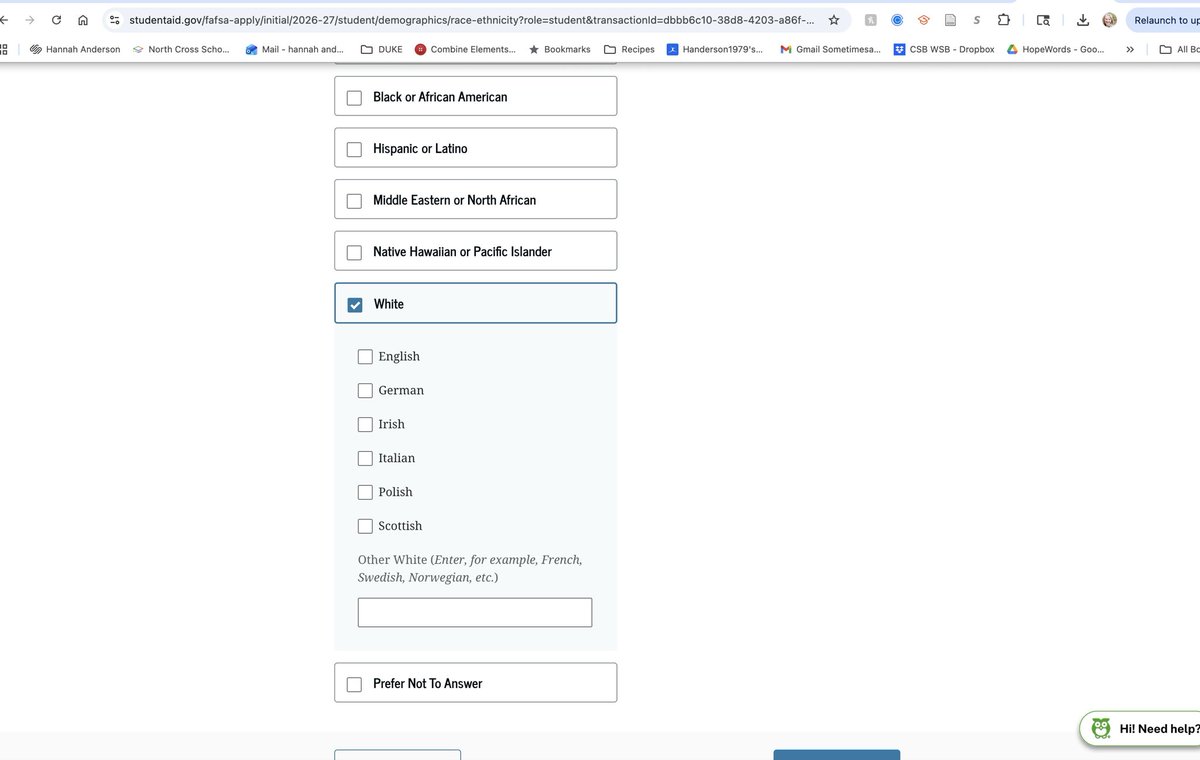Uncheck the White checkbox

(354, 304)
